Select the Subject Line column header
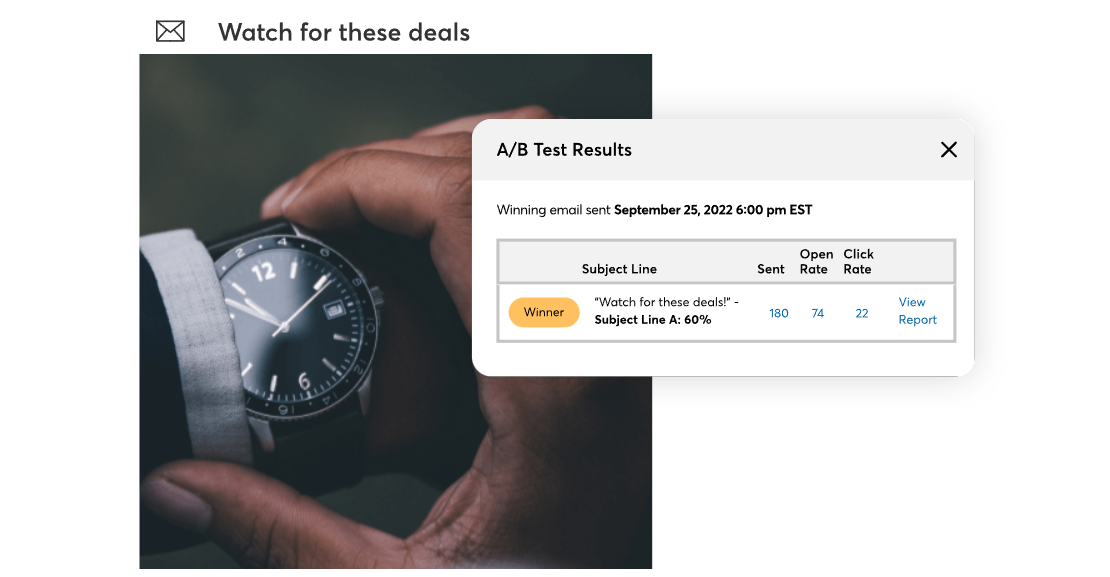The width and height of the screenshot is (1110, 577). click(619, 269)
